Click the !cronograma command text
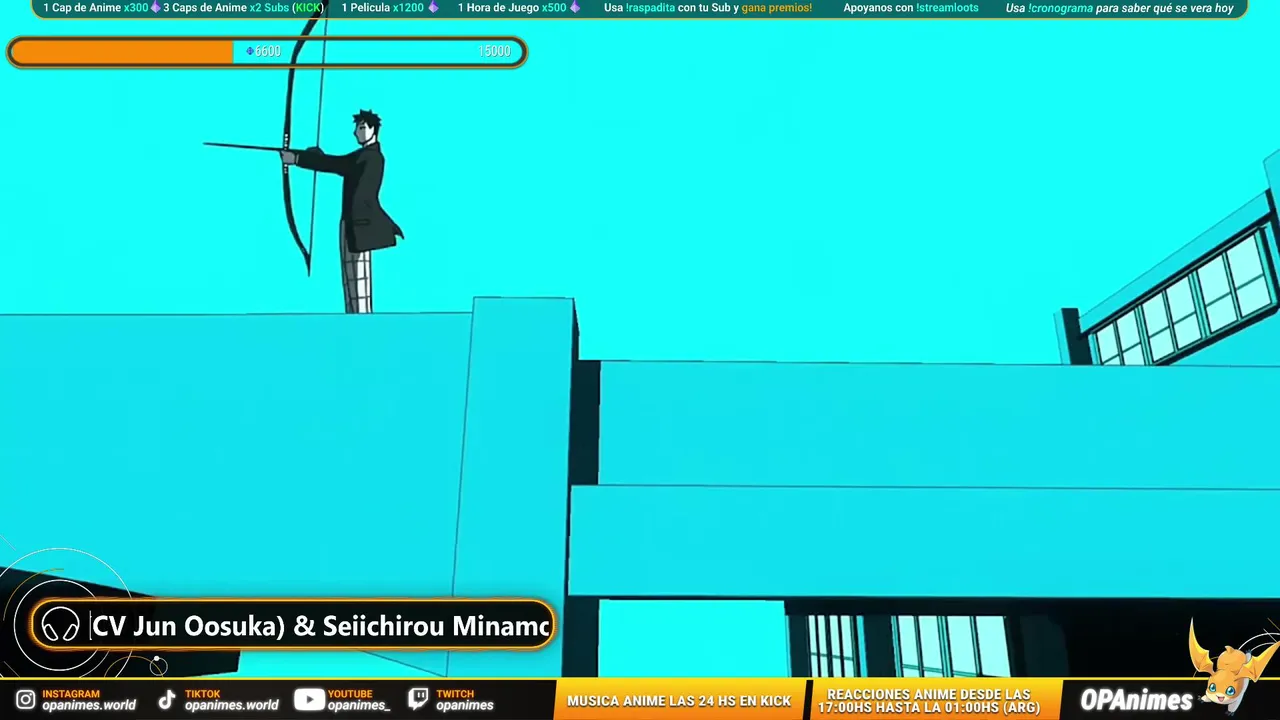1280x720 pixels. point(1060,8)
